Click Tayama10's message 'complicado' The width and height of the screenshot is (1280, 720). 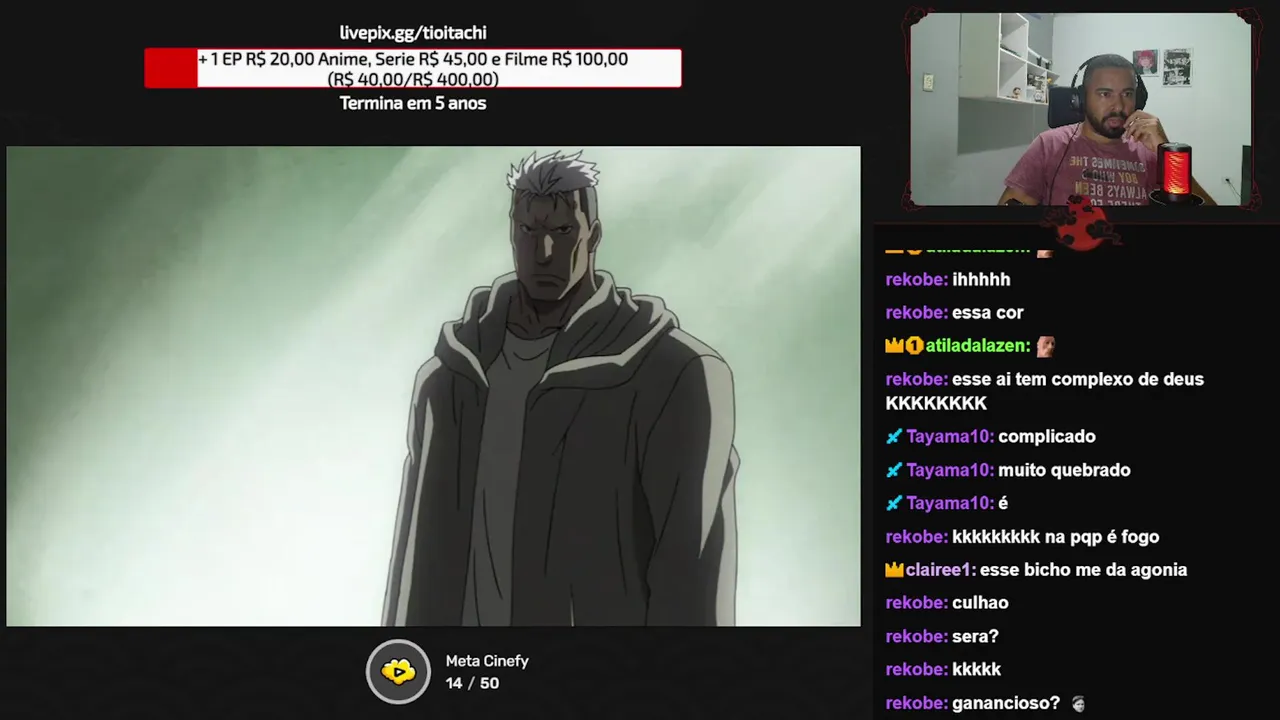[x=1047, y=437]
